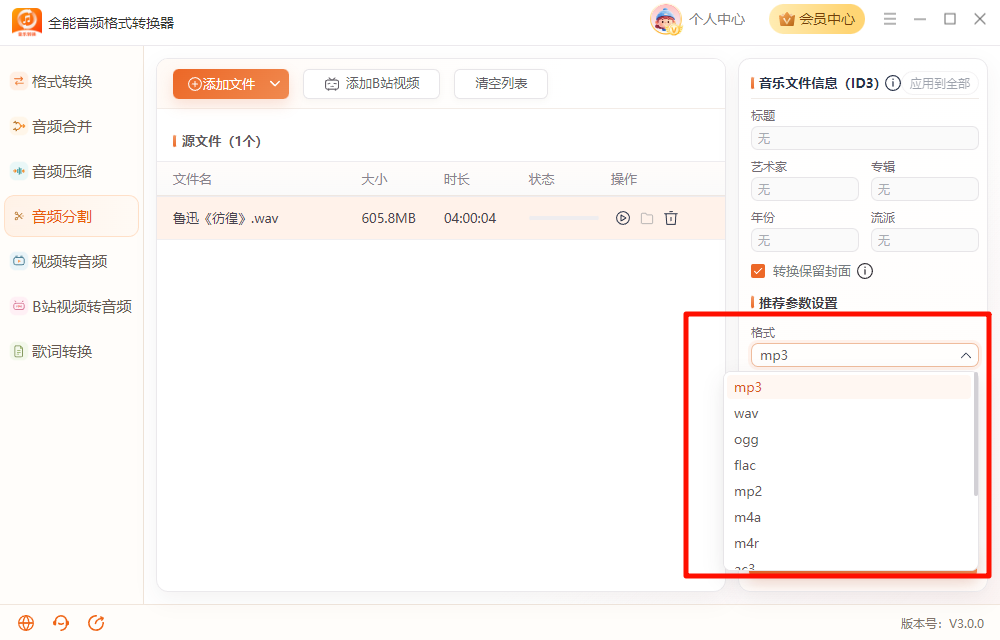Image resolution: width=1000 pixels, height=640 pixels.
Task: Click the format dropdown list scrollbar
Action: coord(975,434)
